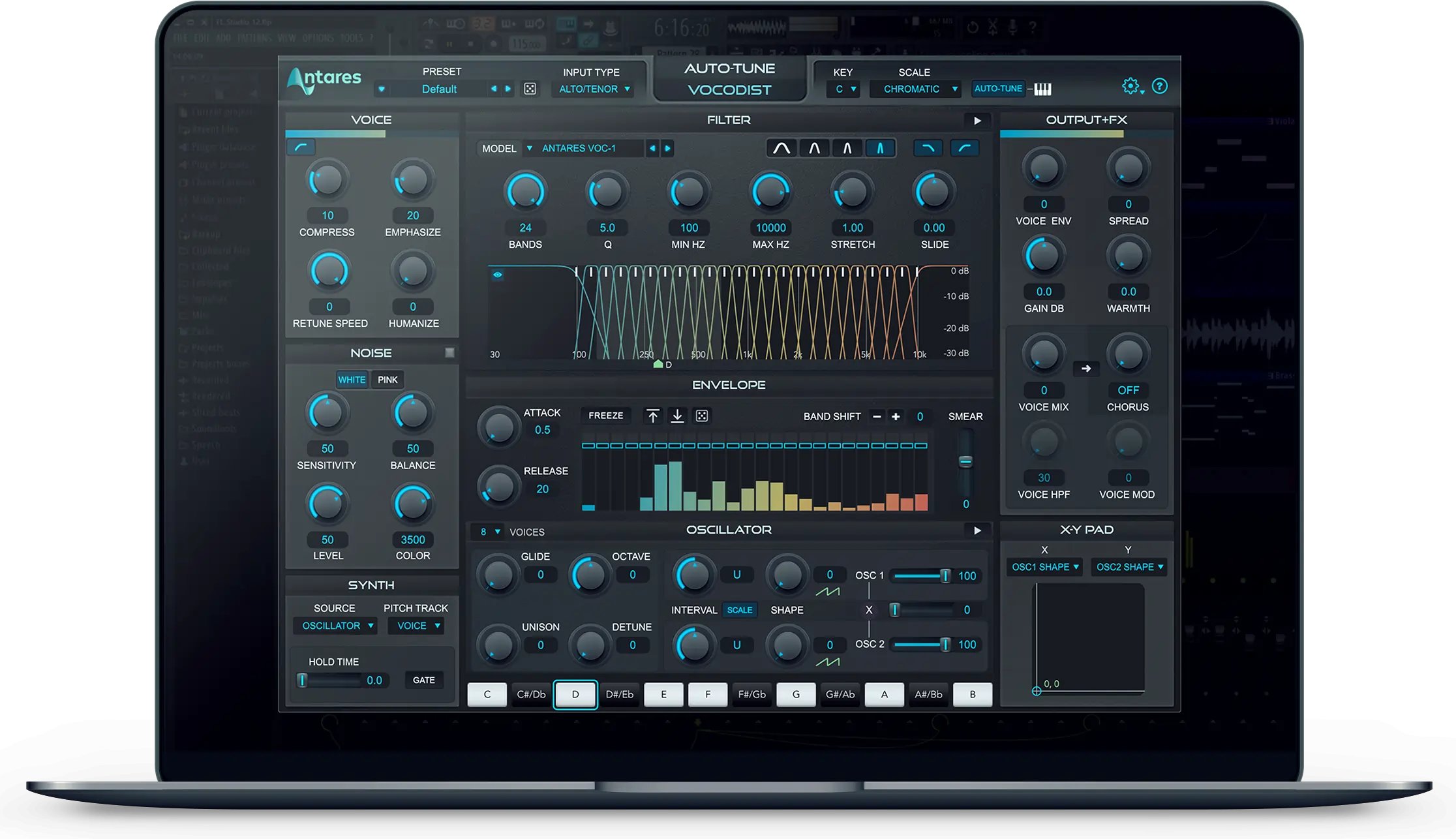
Task: Click the keyboard icon next to Auto-Tune
Action: (x=1044, y=87)
